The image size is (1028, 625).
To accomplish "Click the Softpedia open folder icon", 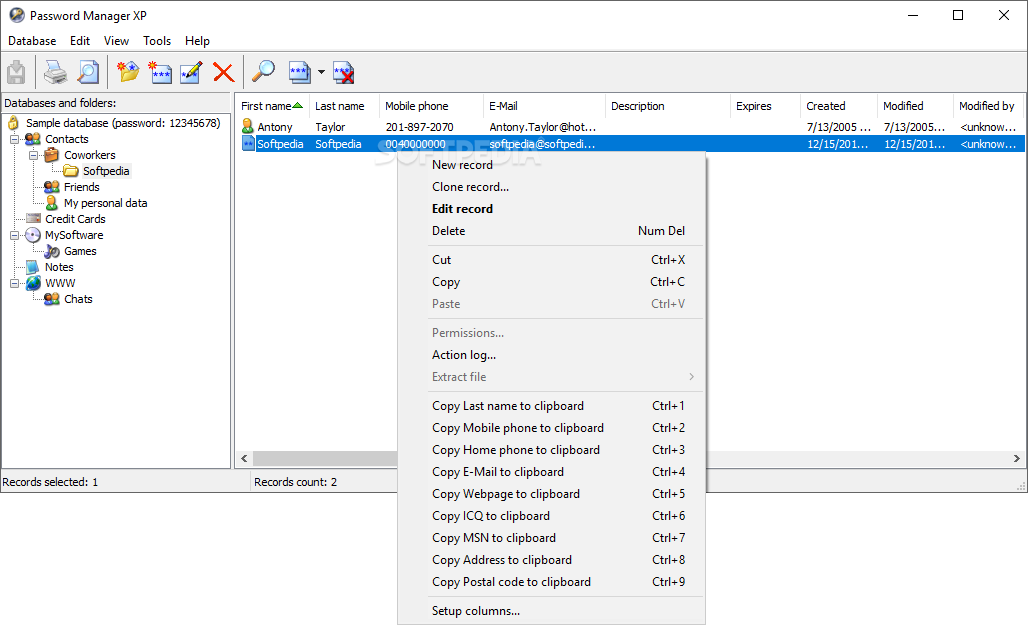I will 71,171.
